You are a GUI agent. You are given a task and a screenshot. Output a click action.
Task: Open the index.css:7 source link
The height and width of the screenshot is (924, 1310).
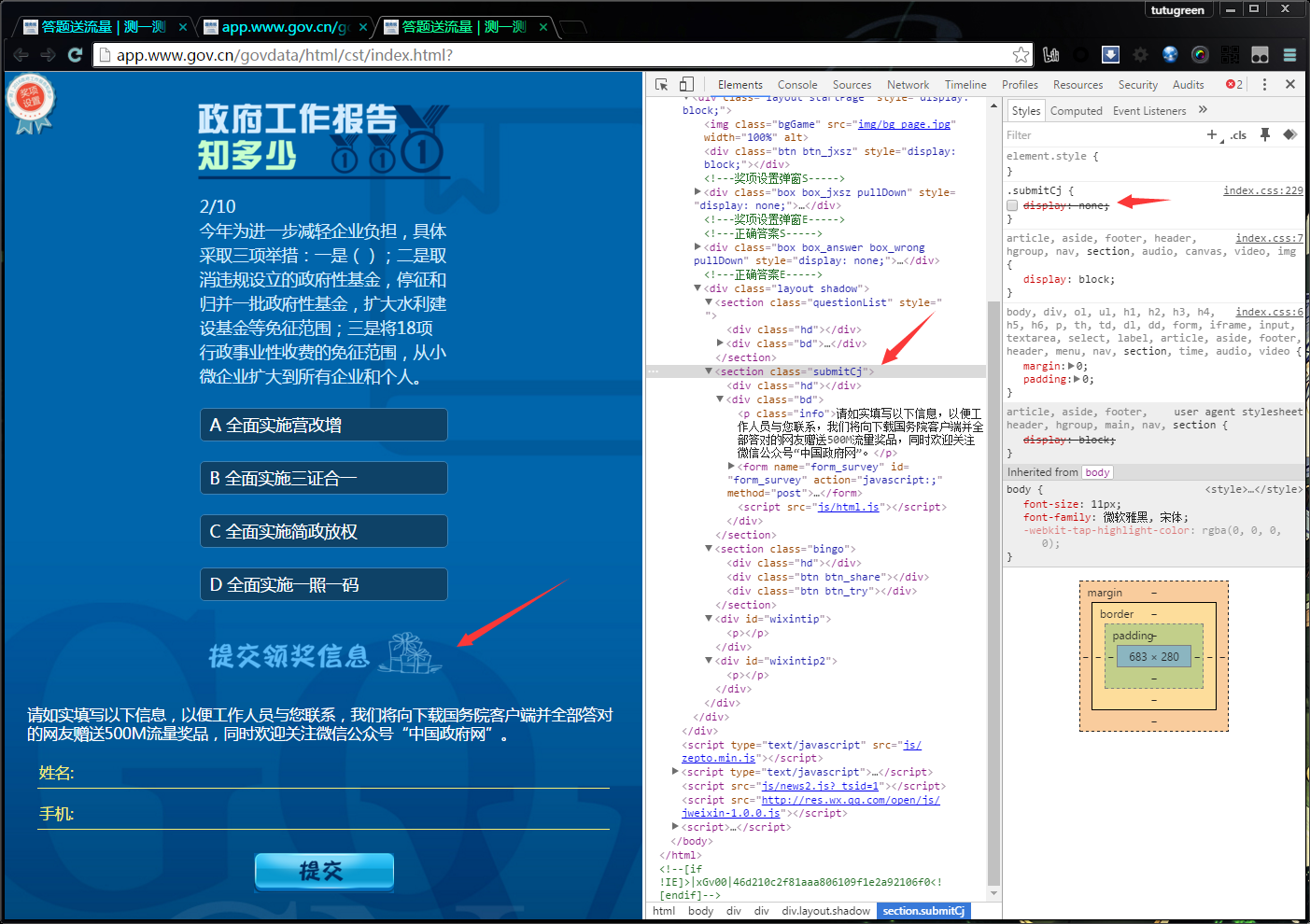tap(1269, 238)
